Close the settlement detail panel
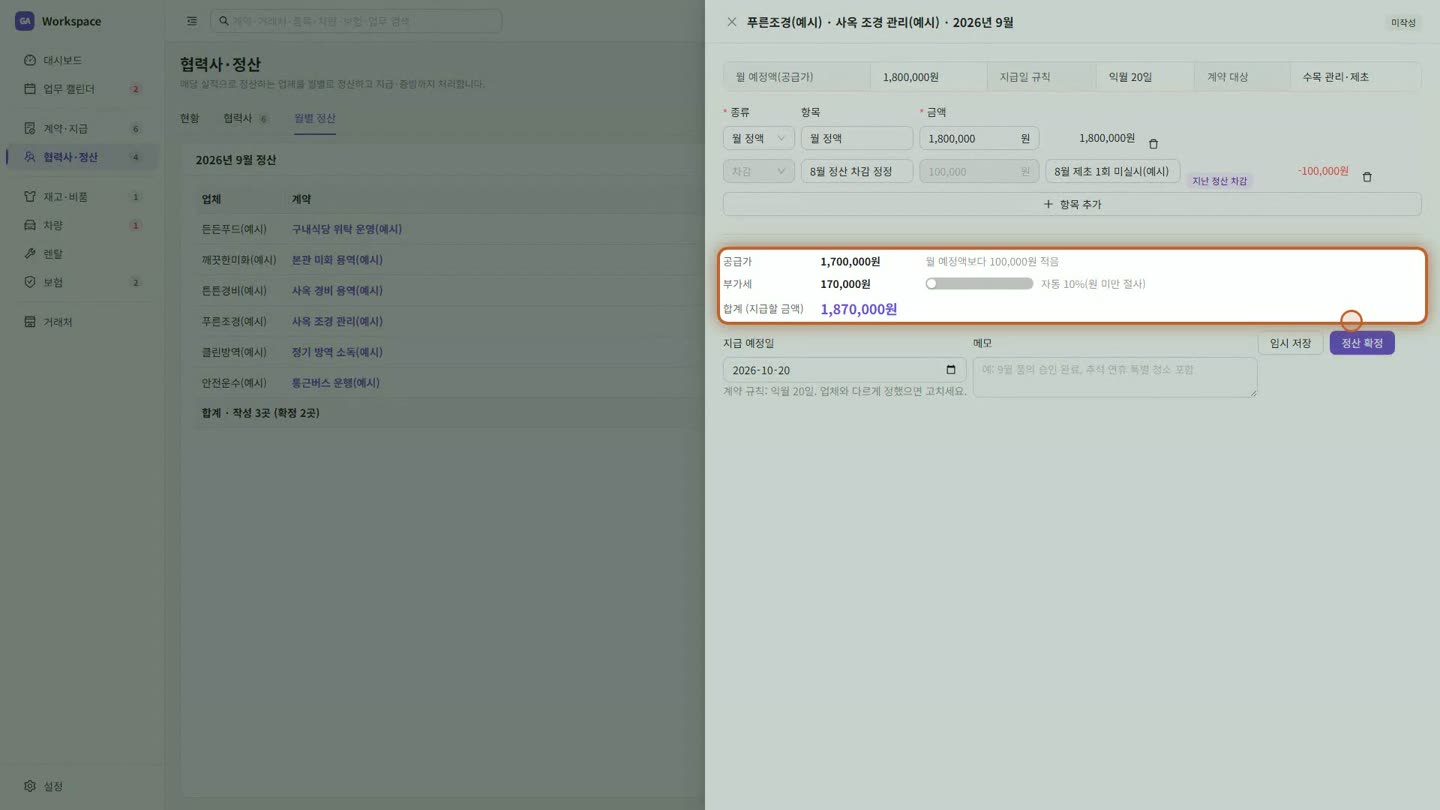This screenshot has height=810, width=1440. pos(732,22)
